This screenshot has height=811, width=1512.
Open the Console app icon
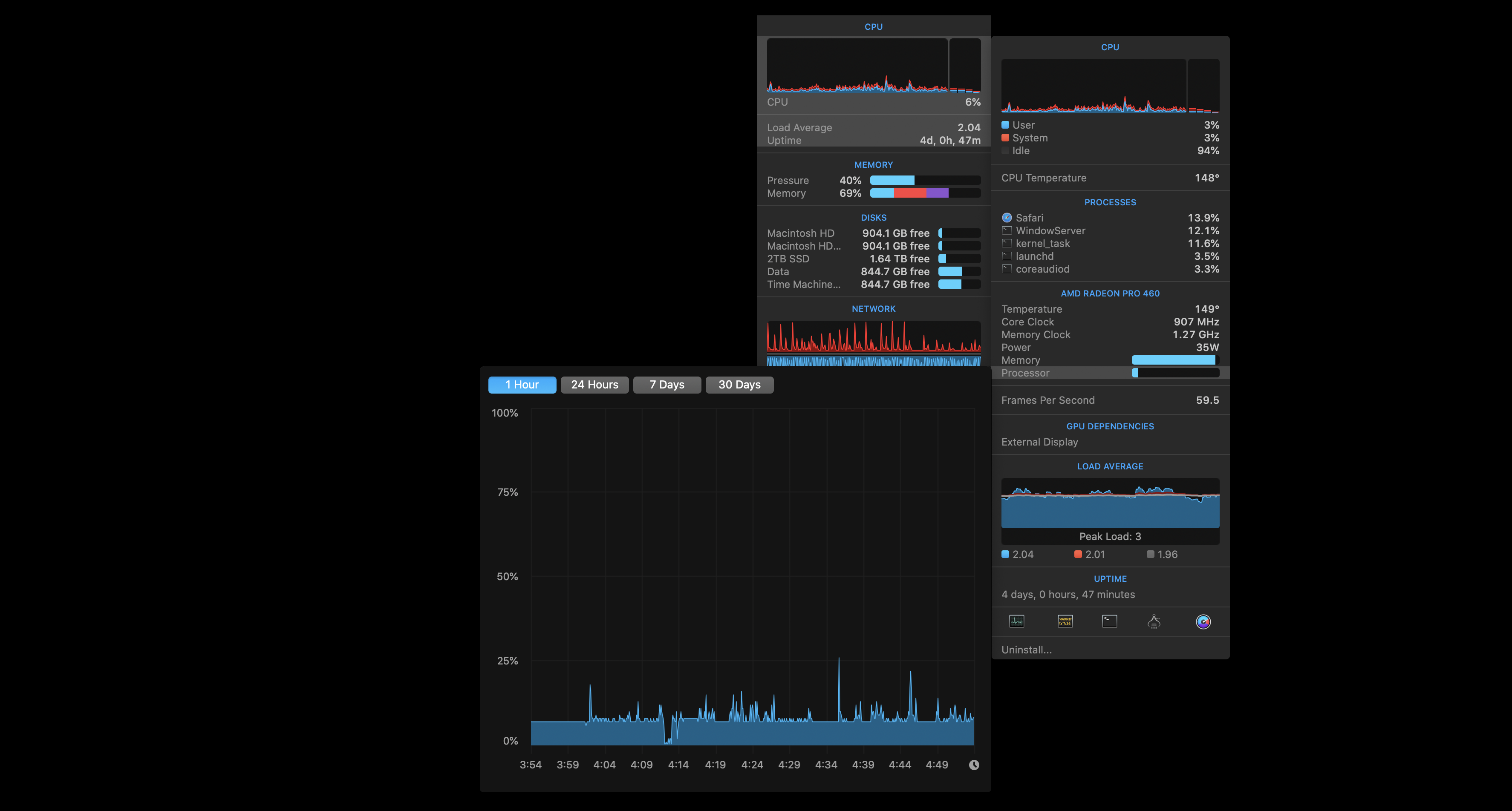[x=1065, y=621]
